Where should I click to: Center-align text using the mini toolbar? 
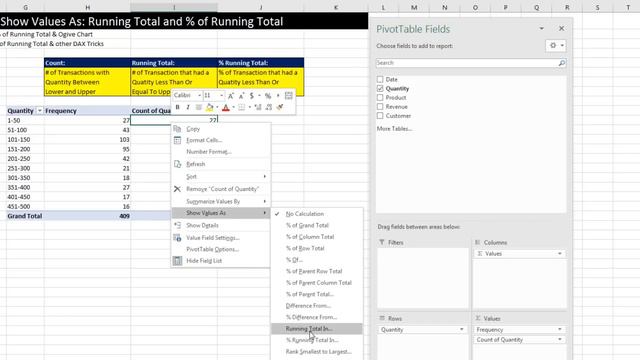[198, 107]
